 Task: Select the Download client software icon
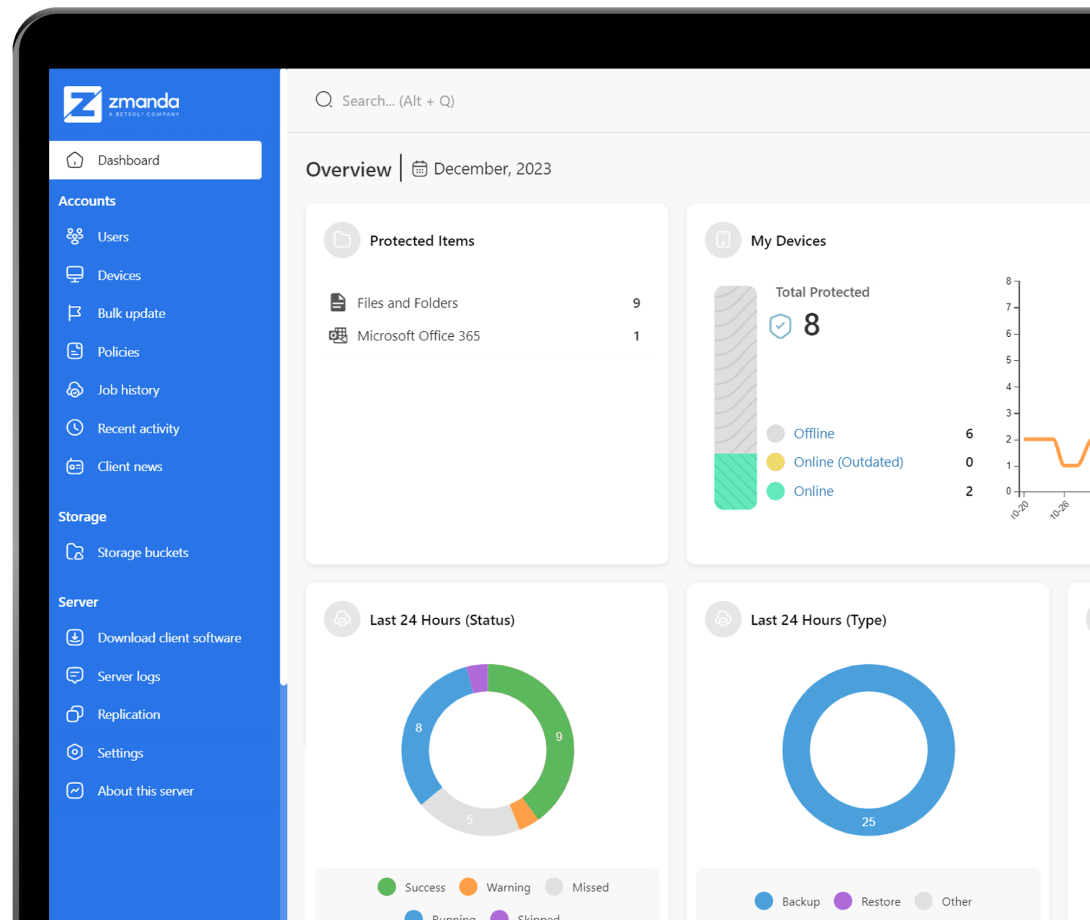coord(74,637)
